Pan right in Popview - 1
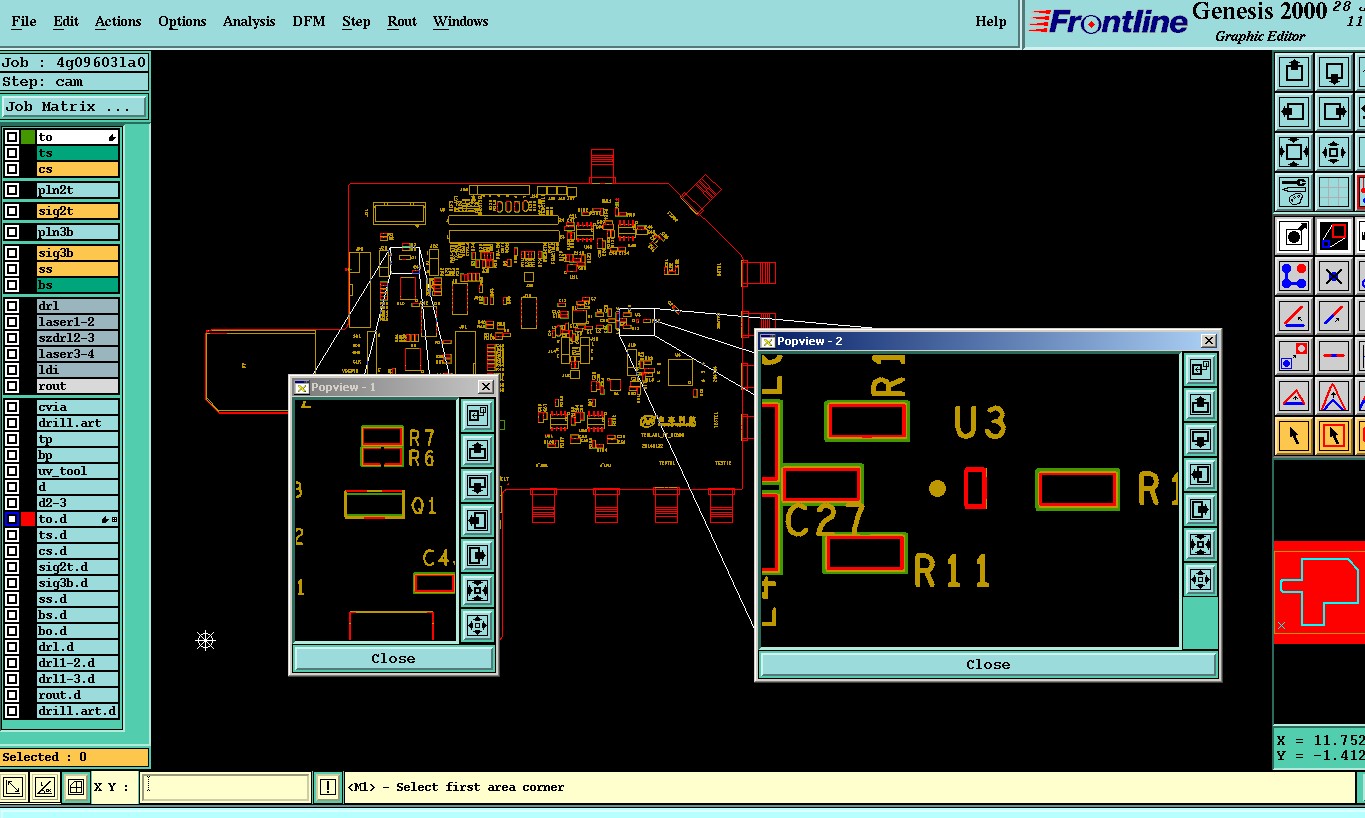The width and height of the screenshot is (1365, 818). [477, 554]
